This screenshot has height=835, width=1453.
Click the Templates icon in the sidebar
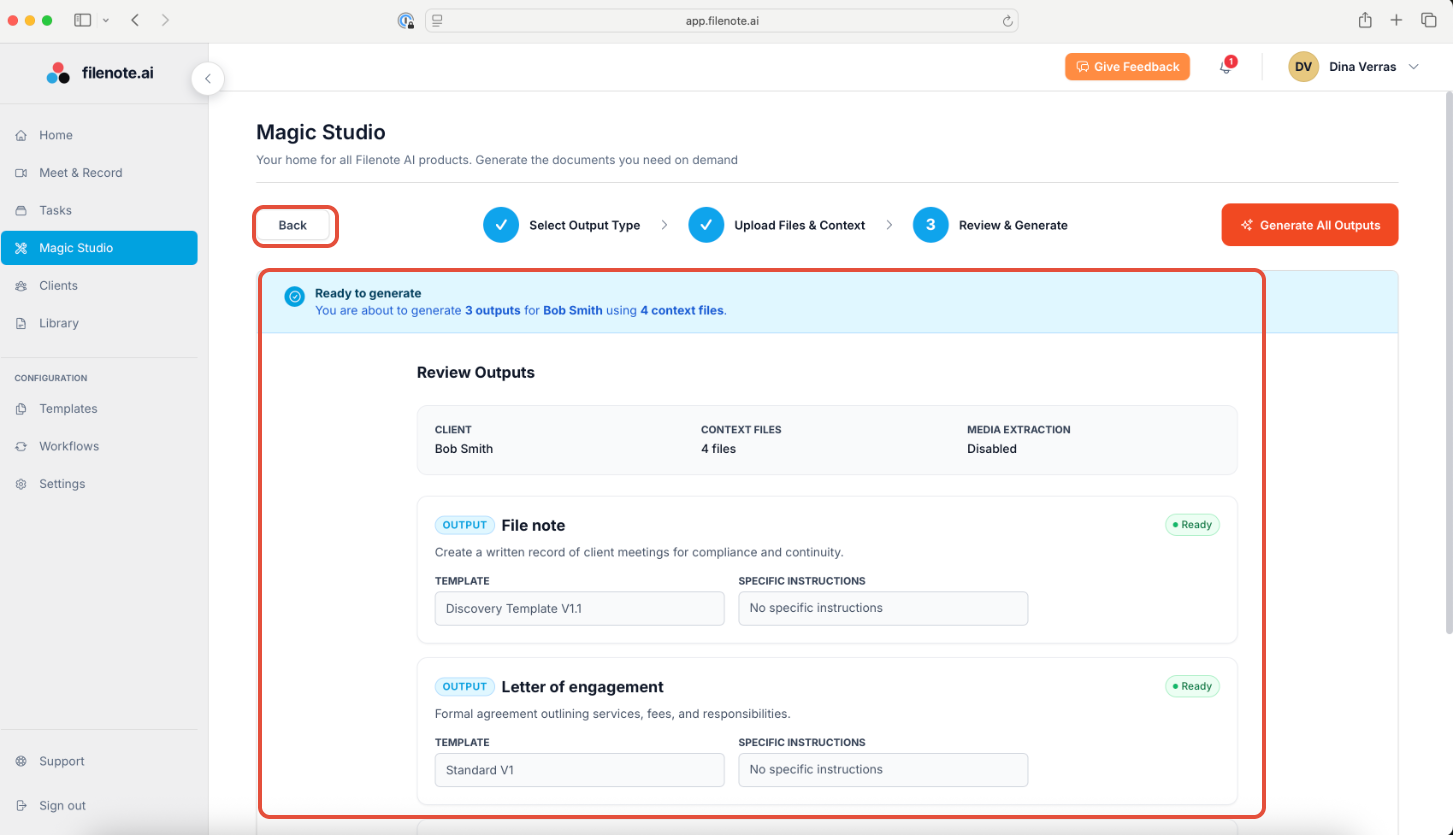pyautogui.click(x=21, y=409)
